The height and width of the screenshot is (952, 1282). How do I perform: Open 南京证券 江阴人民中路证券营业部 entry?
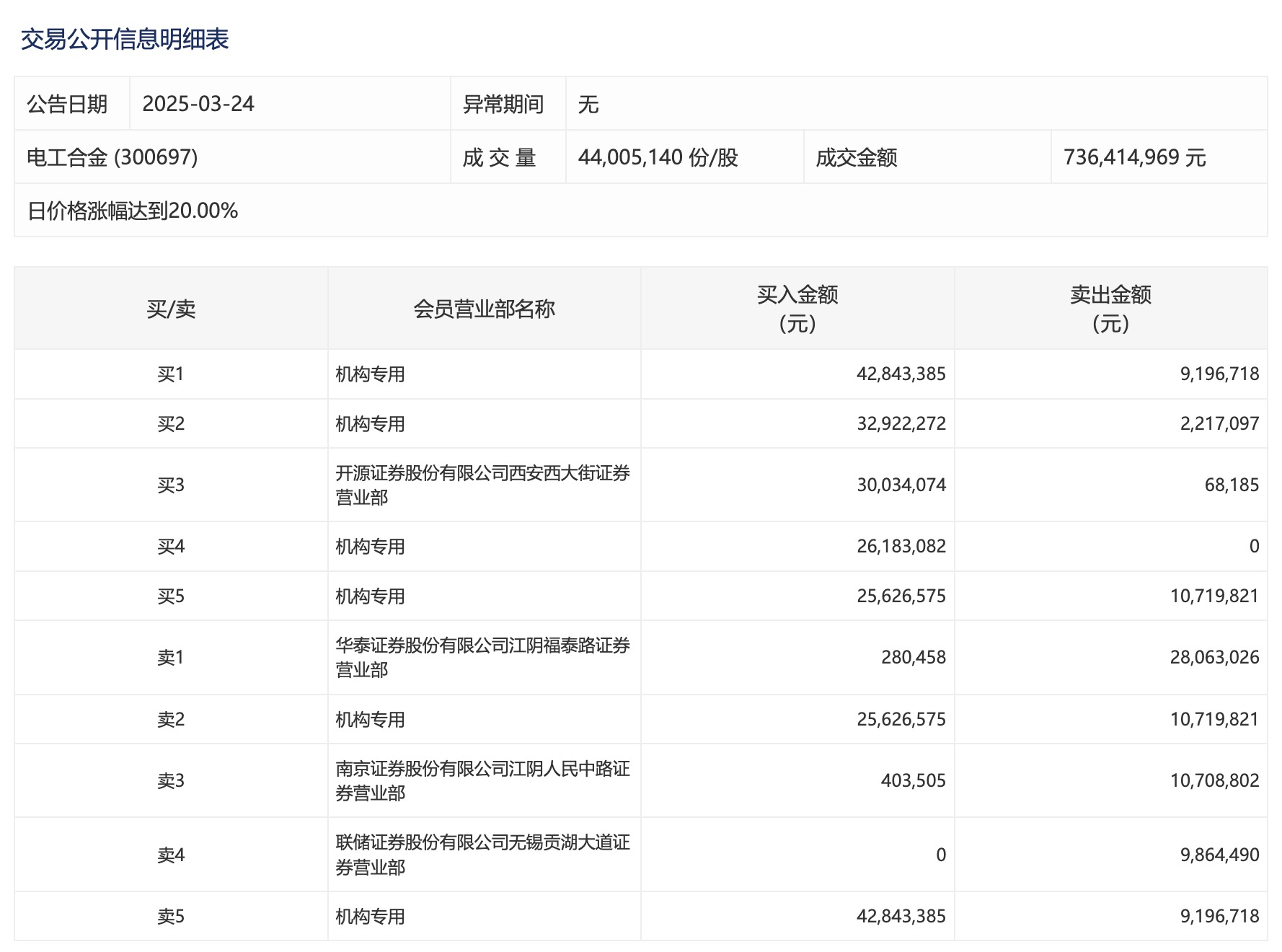click(x=482, y=780)
